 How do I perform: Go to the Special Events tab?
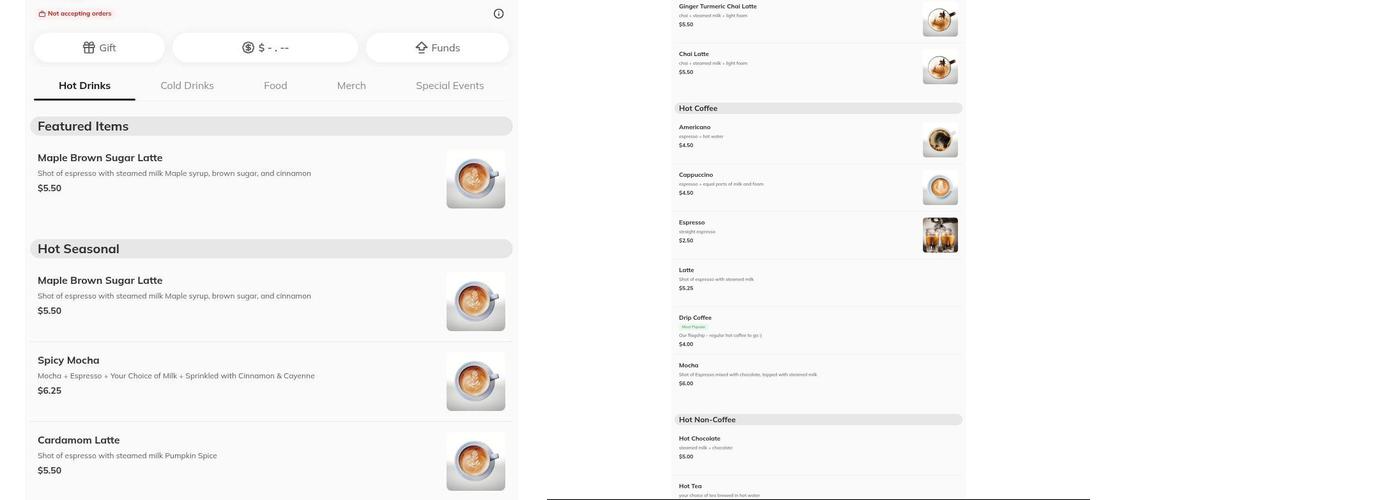pos(449,86)
